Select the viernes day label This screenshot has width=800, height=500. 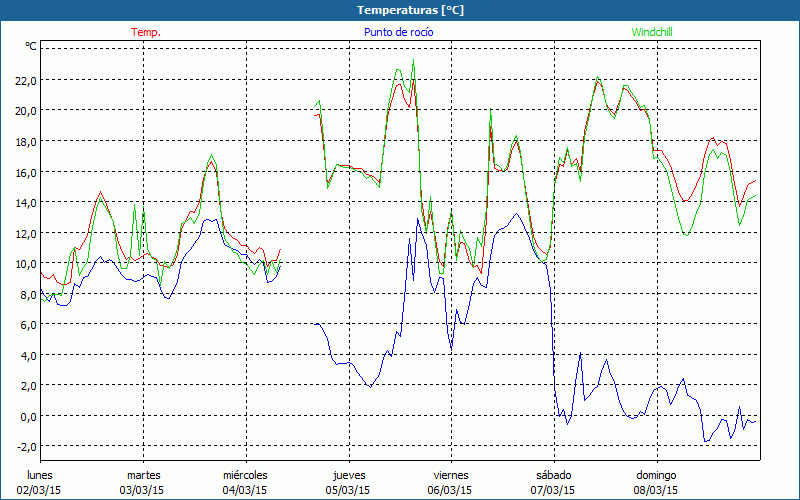[451, 475]
